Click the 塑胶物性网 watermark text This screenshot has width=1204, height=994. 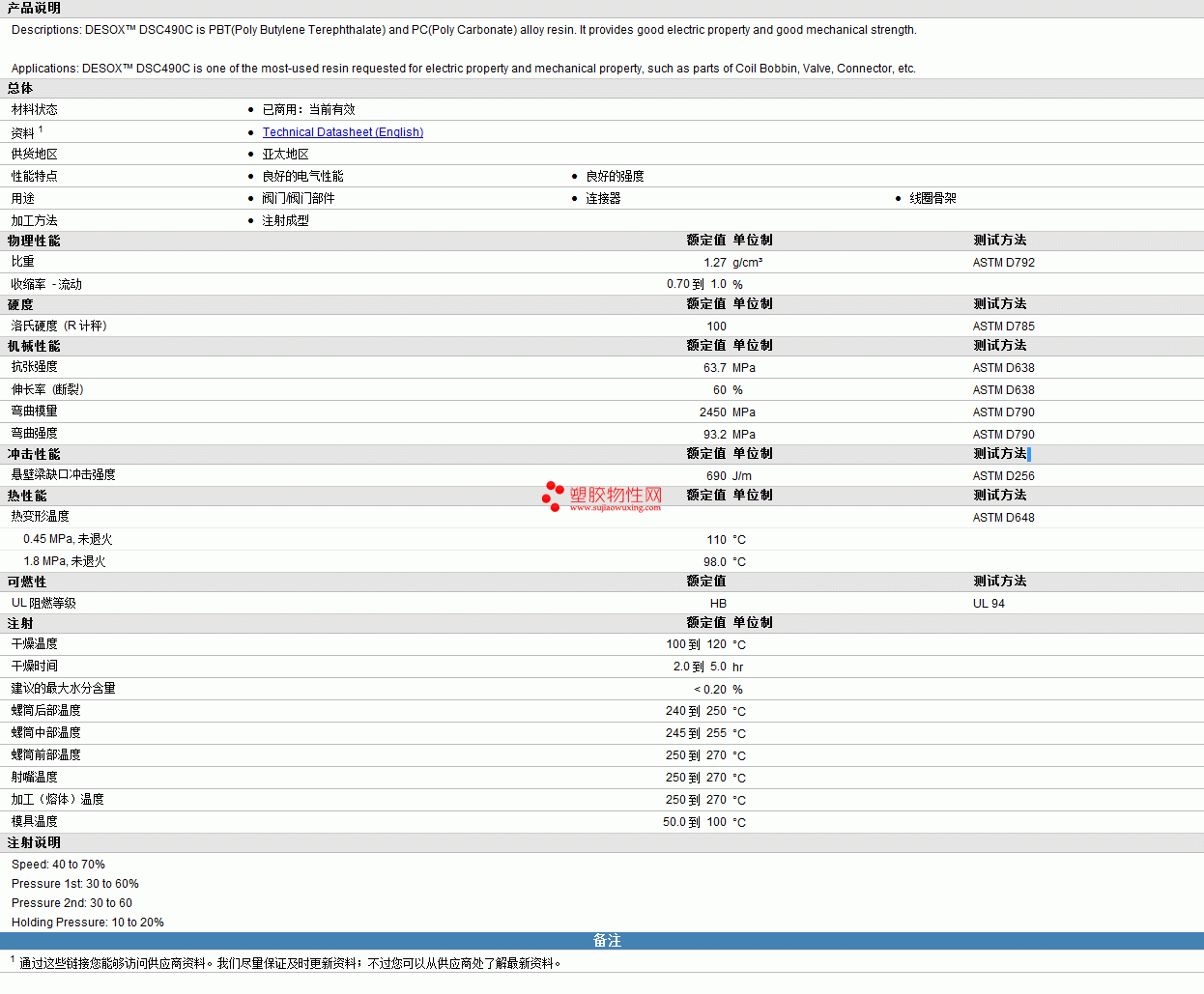(x=616, y=496)
